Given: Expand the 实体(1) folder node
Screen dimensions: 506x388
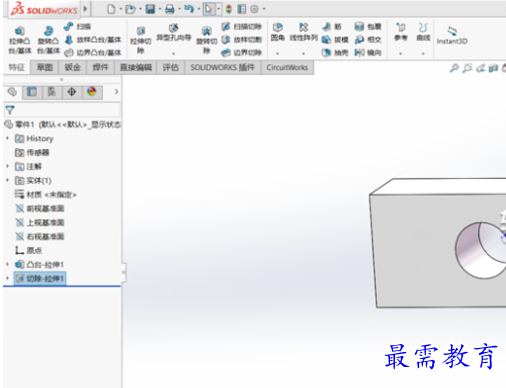Looking at the screenshot, I should (x=8, y=180).
